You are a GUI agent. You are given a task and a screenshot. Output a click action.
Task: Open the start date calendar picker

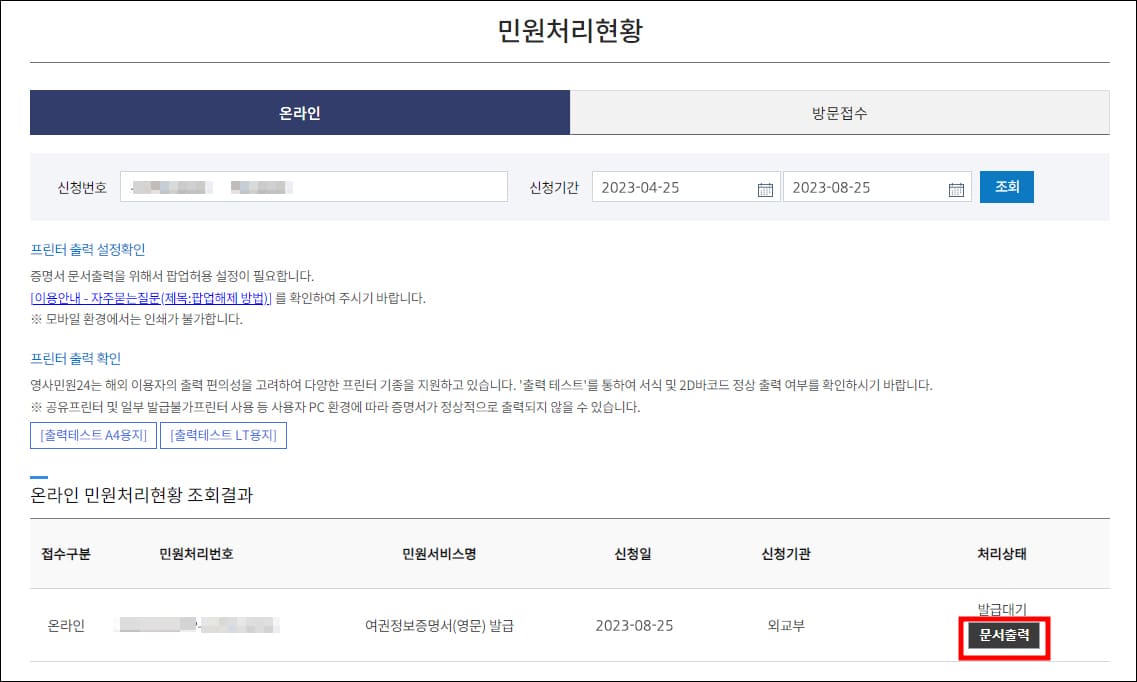(x=765, y=186)
